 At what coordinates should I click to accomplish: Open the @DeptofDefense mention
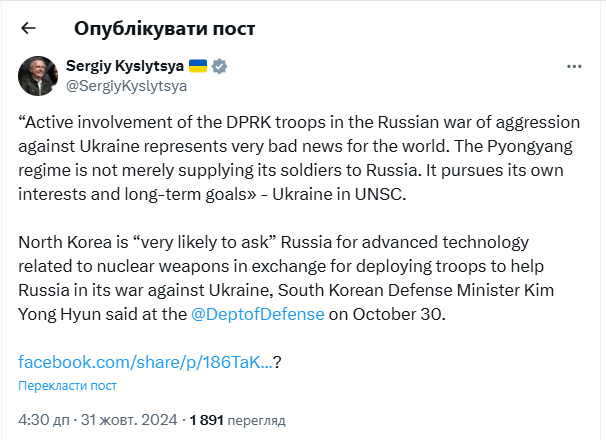tap(257, 314)
